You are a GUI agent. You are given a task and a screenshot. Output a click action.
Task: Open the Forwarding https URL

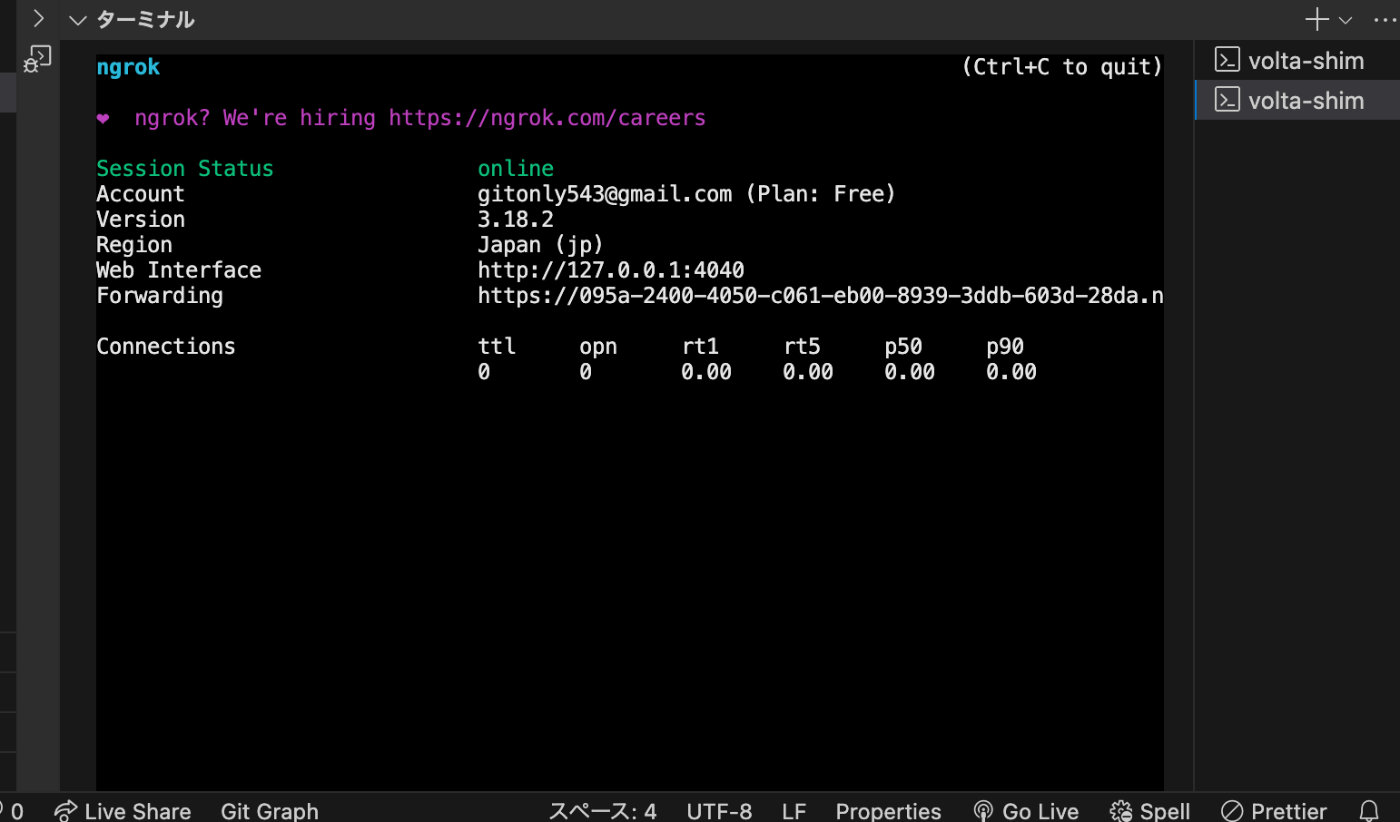(820, 296)
